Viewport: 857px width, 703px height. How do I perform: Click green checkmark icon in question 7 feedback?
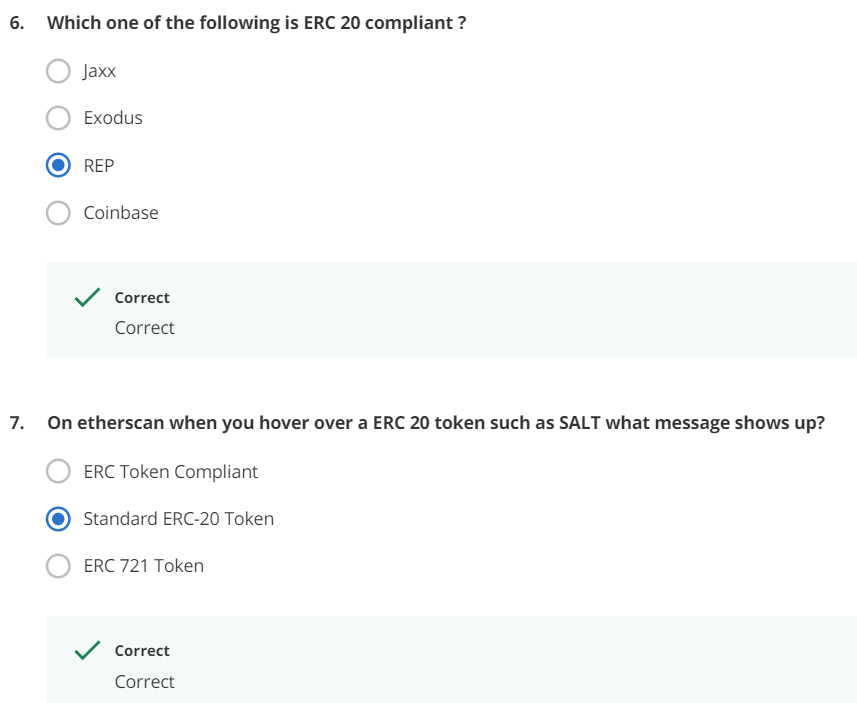(87, 650)
